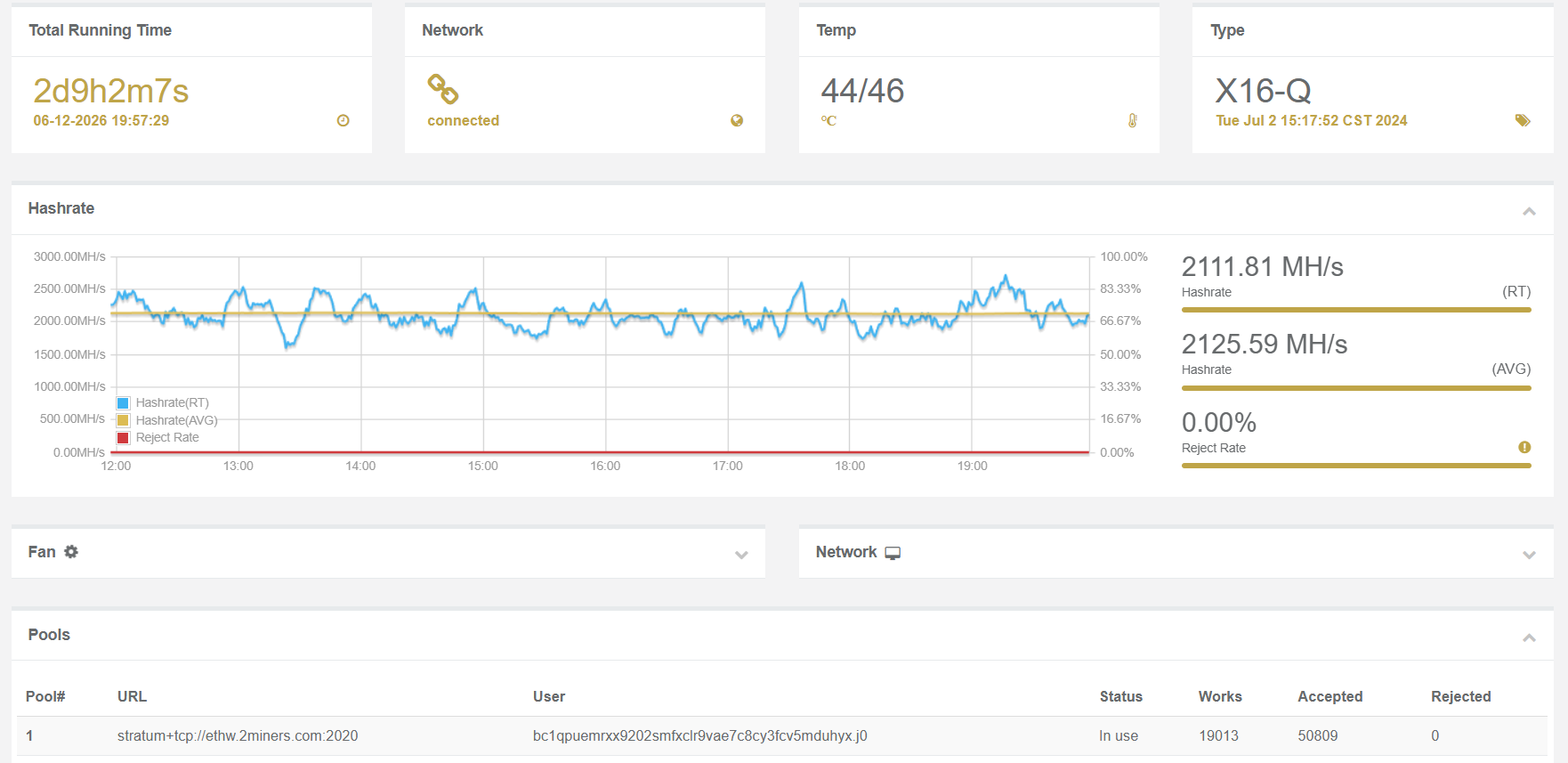This screenshot has width=1568, height=763.
Task: Click the connected status text
Action: tap(463, 120)
